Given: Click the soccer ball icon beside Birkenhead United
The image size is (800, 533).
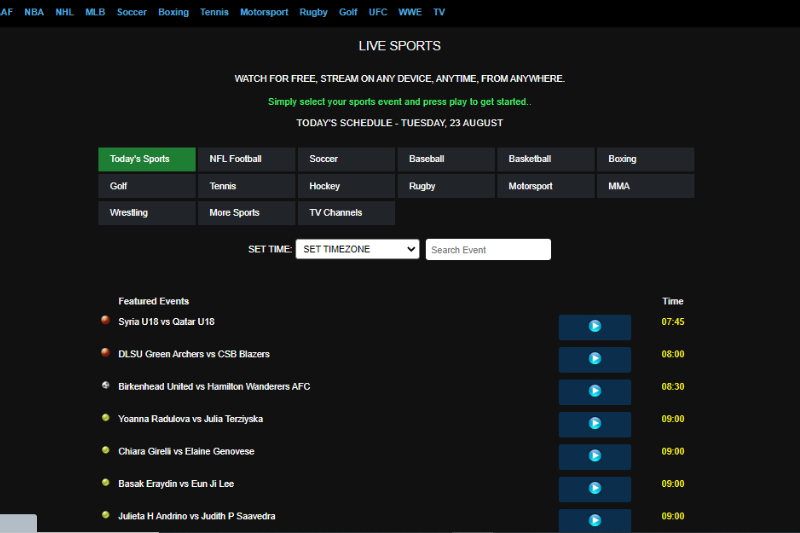Looking at the screenshot, I should coord(106,385).
